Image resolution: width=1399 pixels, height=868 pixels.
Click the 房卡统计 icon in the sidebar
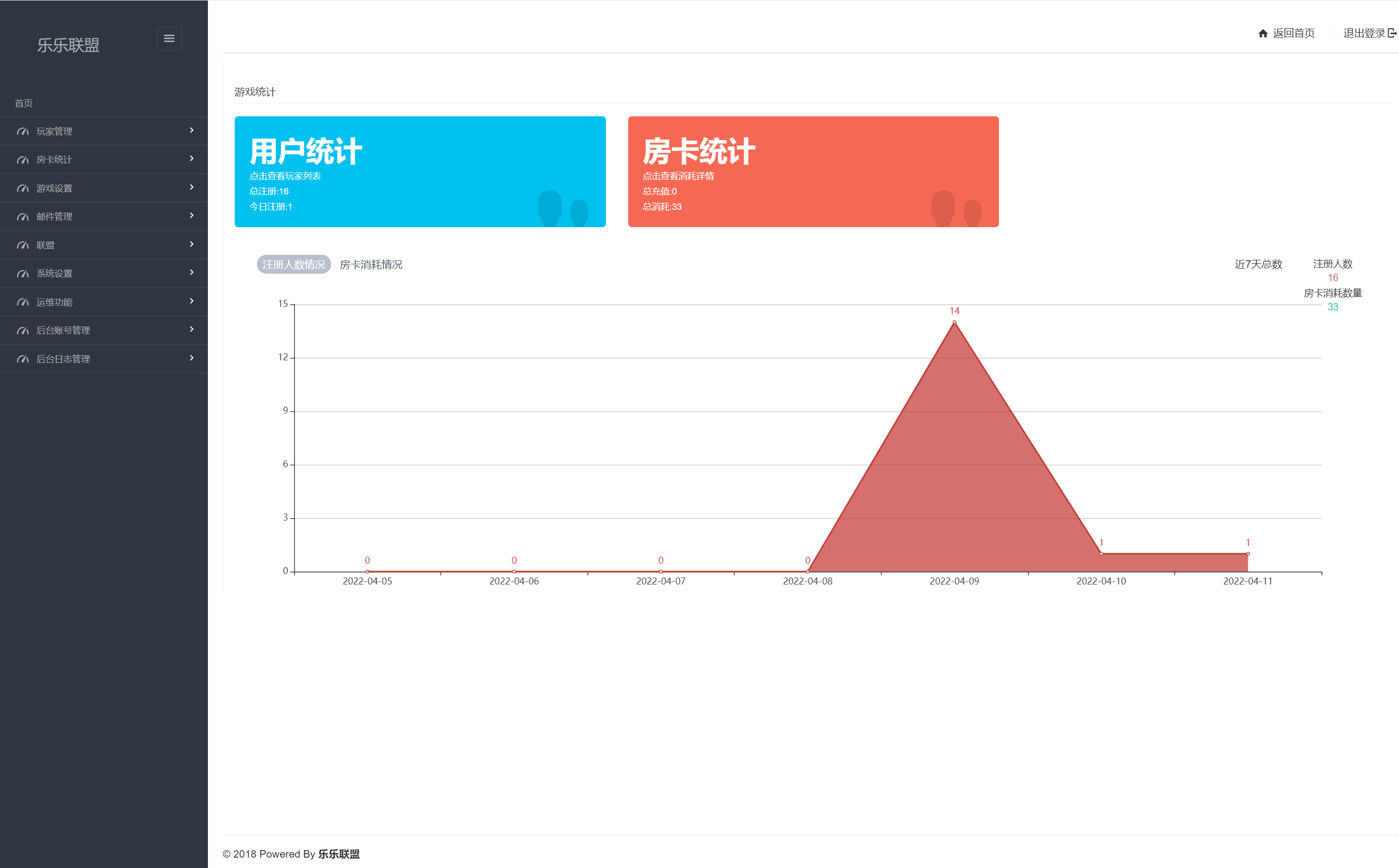pos(23,159)
